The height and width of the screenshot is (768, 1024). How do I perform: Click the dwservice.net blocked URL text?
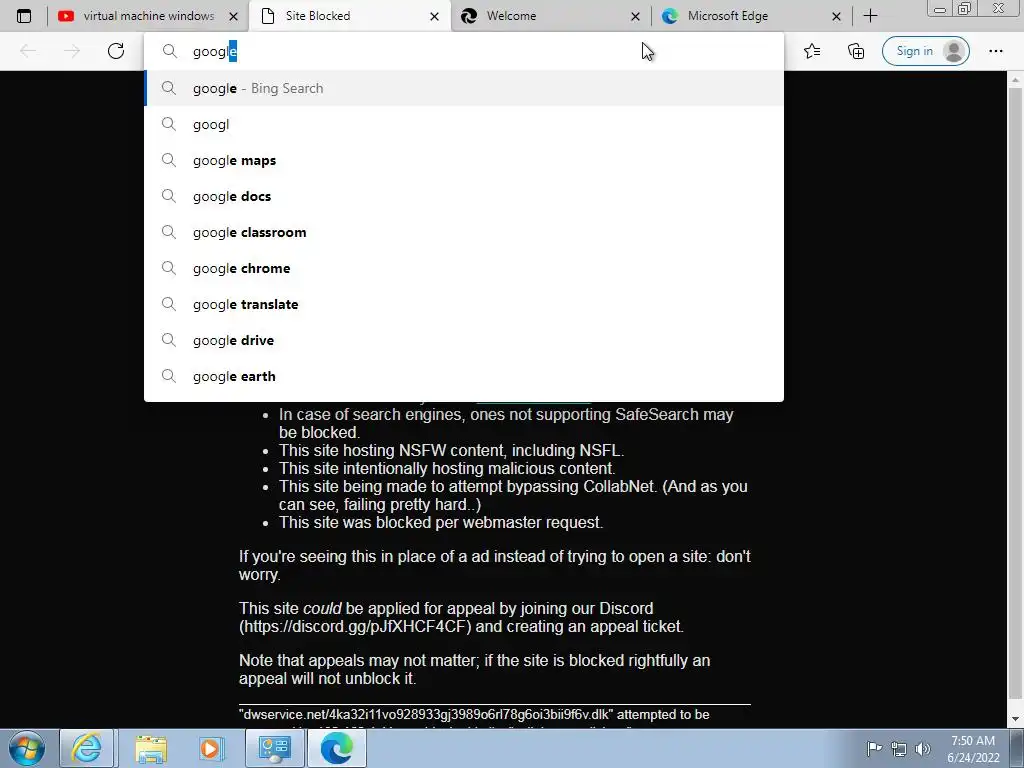coord(427,714)
